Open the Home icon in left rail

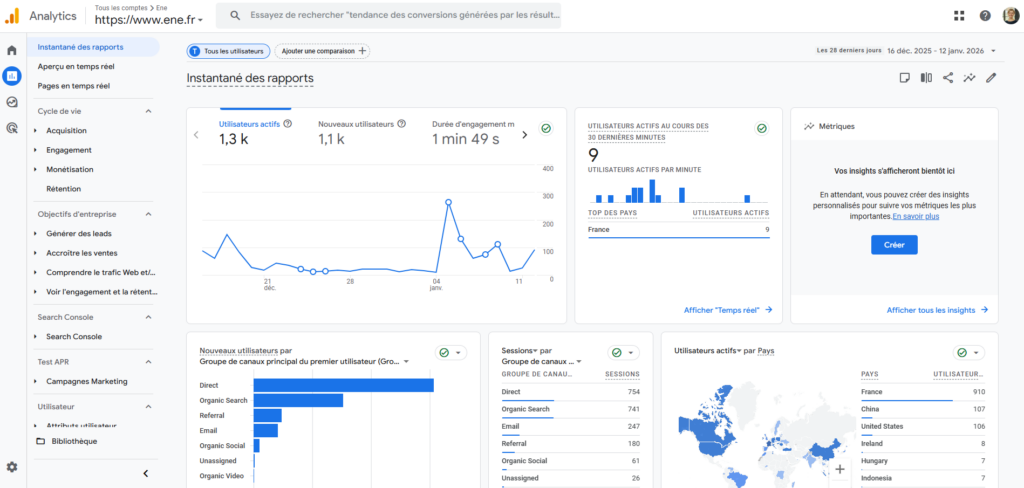click(x=12, y=50)
